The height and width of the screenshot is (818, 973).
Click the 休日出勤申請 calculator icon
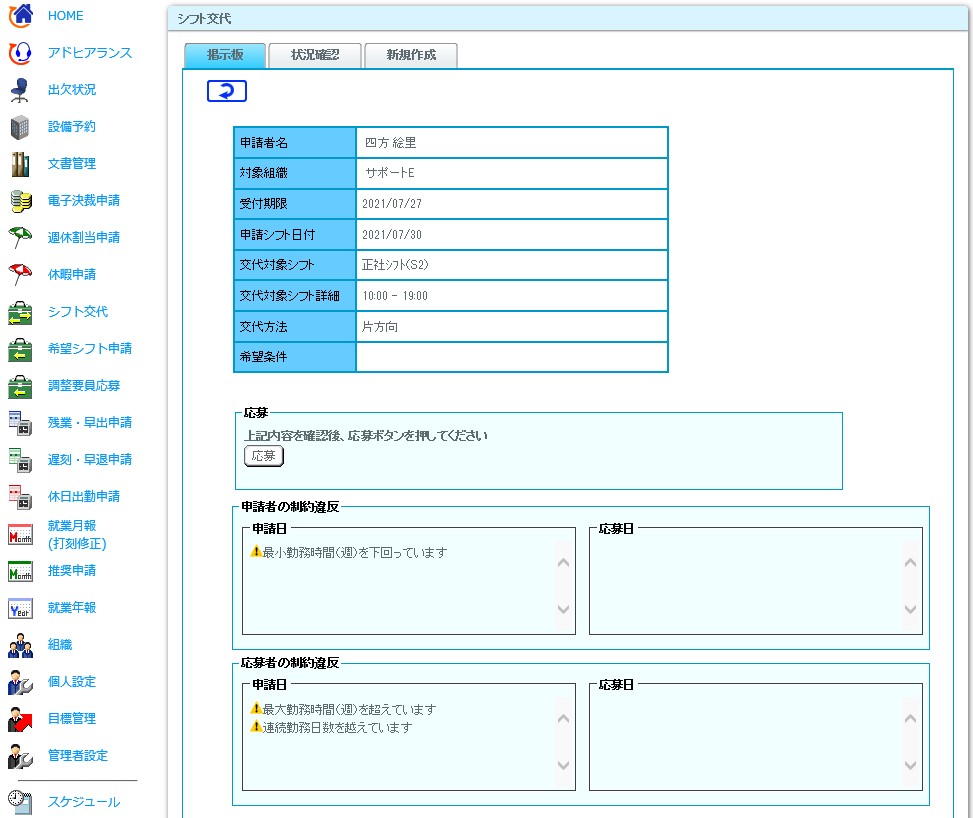coord(20,497)
